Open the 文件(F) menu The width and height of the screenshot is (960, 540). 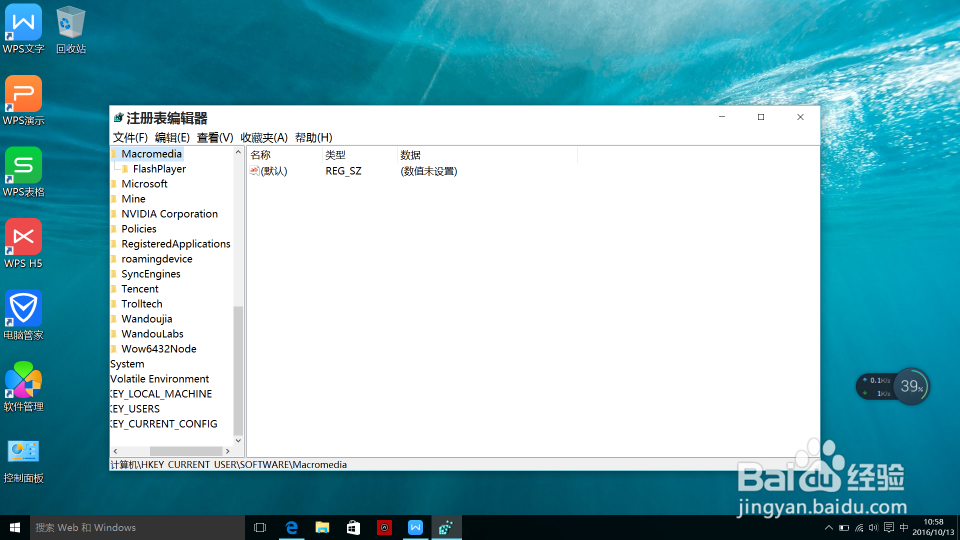[130, 138]
